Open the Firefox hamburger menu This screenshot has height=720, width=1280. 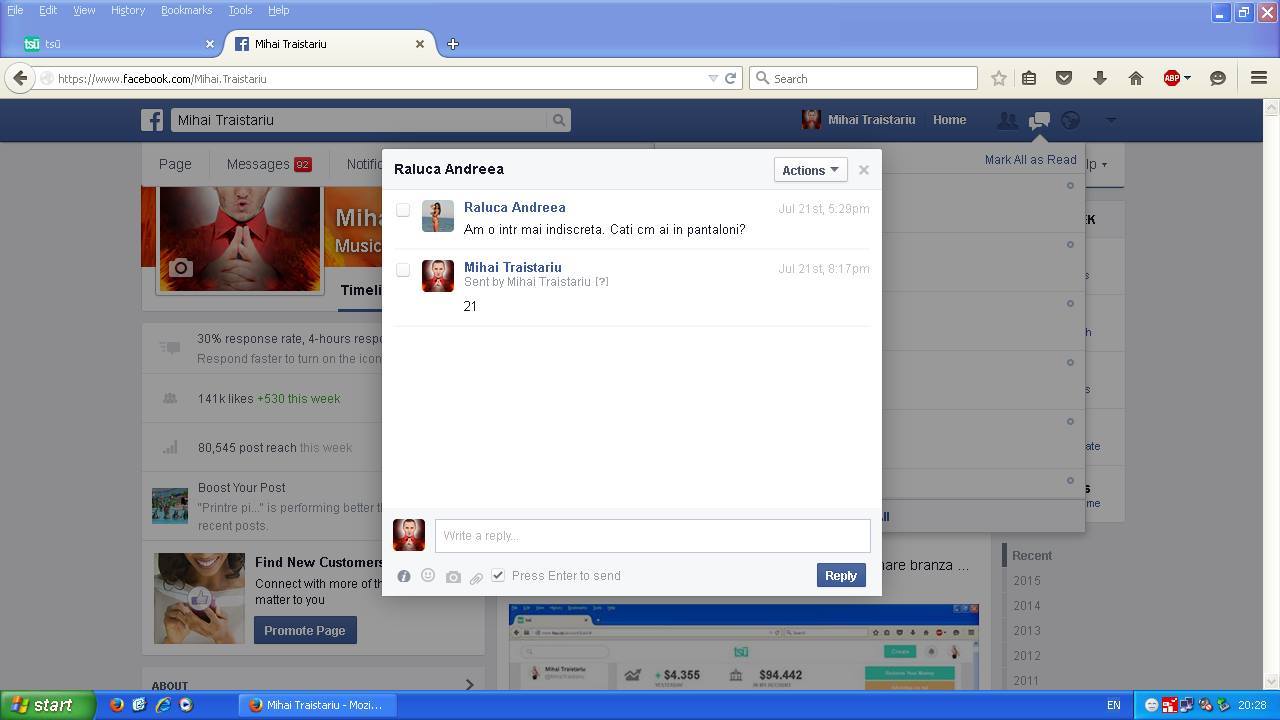tap(1259, 78)
